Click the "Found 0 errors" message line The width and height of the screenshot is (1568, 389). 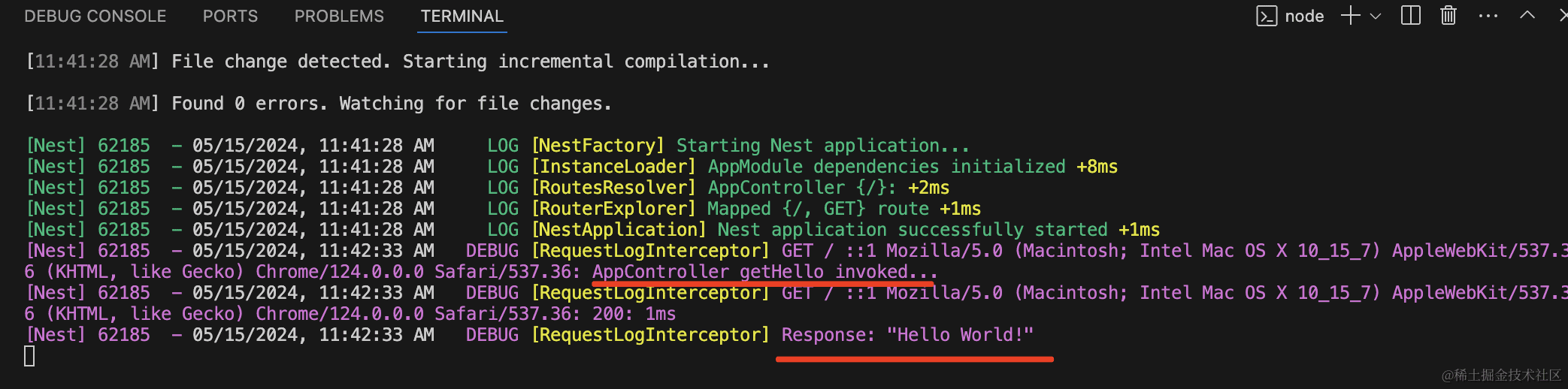[391, 104]
